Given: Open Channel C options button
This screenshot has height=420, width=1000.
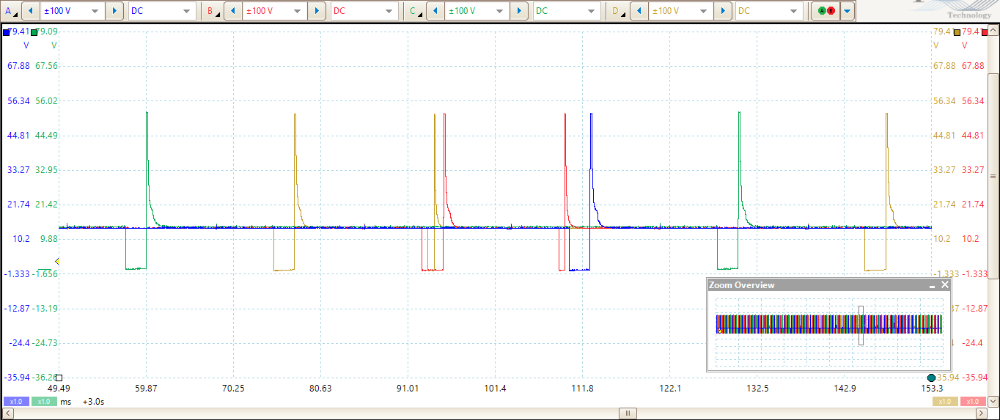Looking at the screenshot, I should (413, 11).
